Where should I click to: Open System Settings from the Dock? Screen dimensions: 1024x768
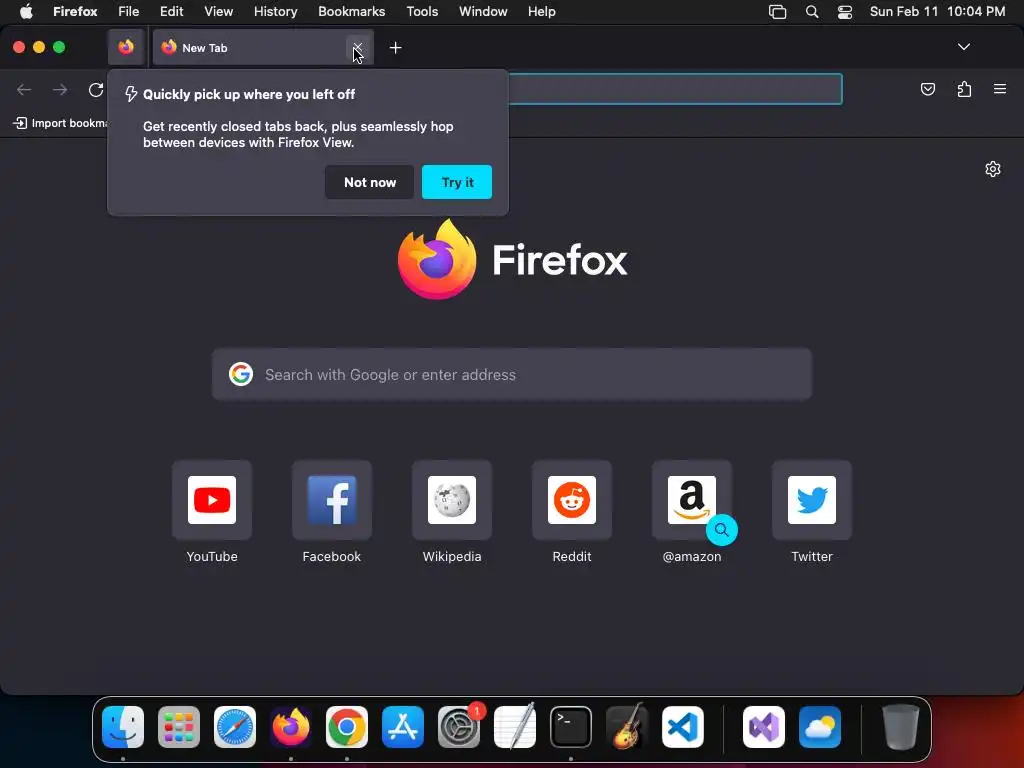click(459, 727)
